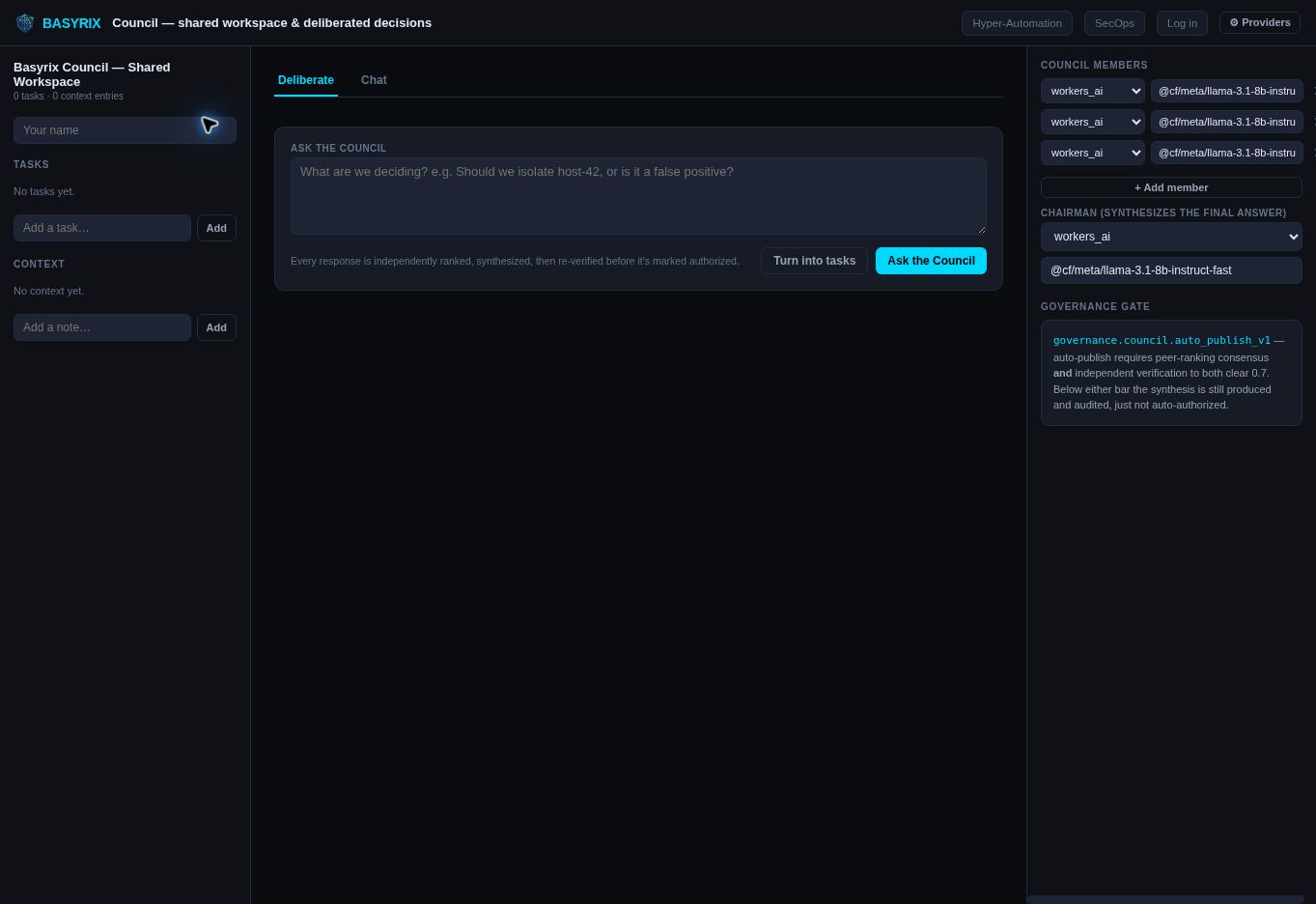1316x904 pixels.
Task: Focus the Ask the Council text area
Action: [x=638, y=196]
